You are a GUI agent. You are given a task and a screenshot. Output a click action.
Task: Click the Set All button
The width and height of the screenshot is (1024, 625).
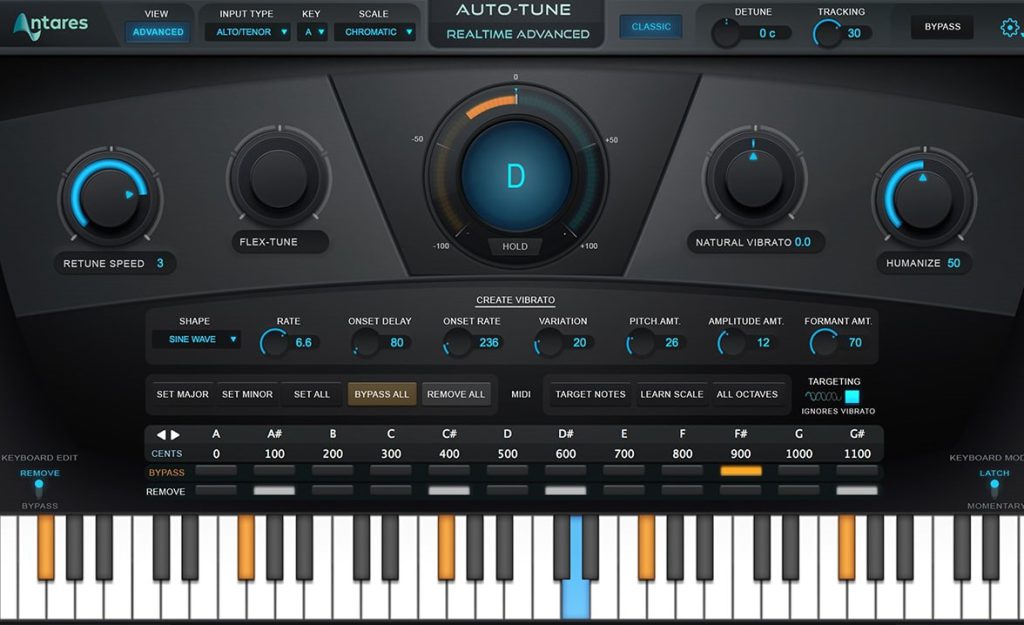(x=312, y=394)
